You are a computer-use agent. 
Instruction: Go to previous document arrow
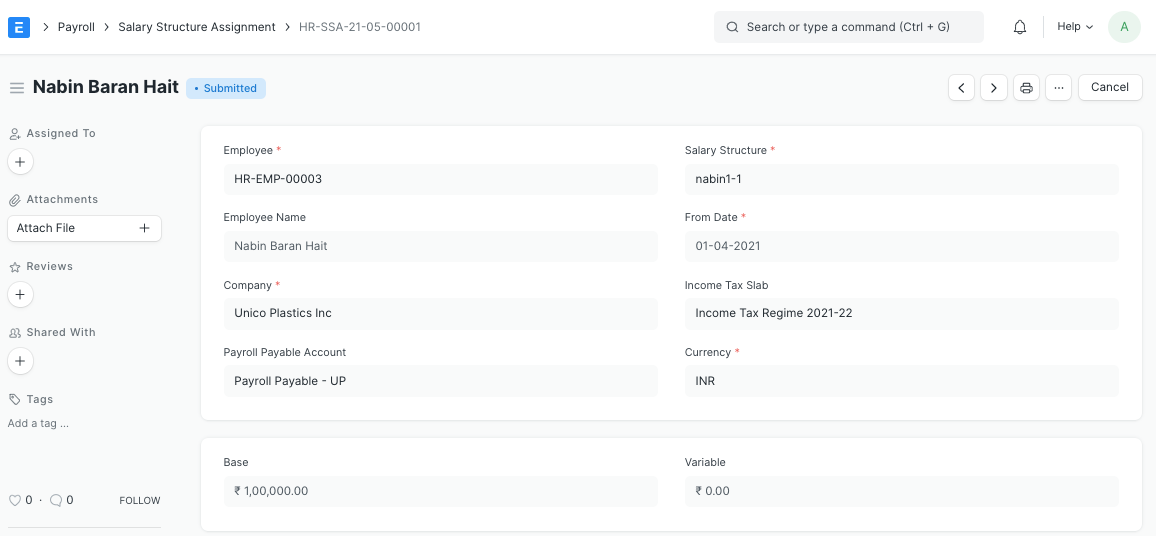coord(961,88)
